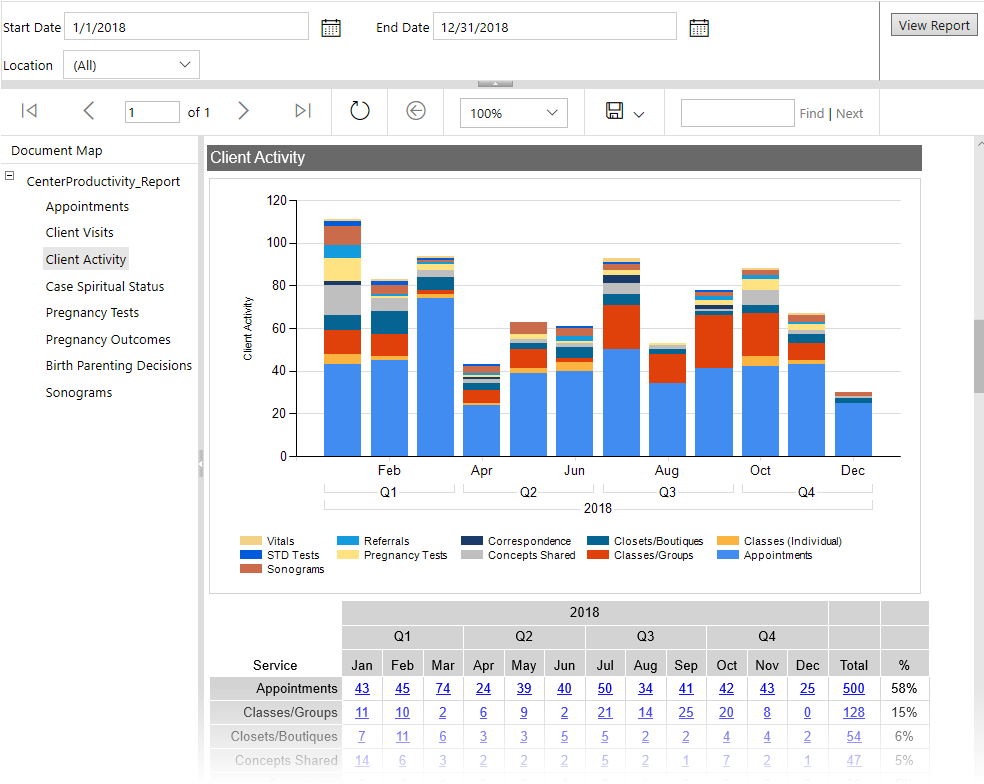Open the Start Date calendar picker
Image resolution: width=984 pixels, height=784 pixels.
[x=331, y=28]
